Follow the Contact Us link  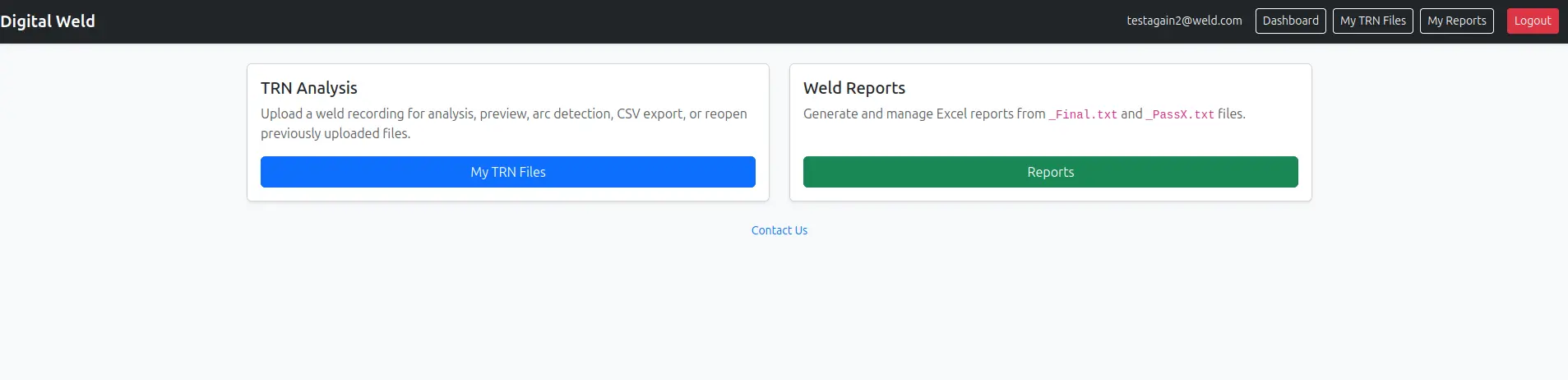point(779,230)
